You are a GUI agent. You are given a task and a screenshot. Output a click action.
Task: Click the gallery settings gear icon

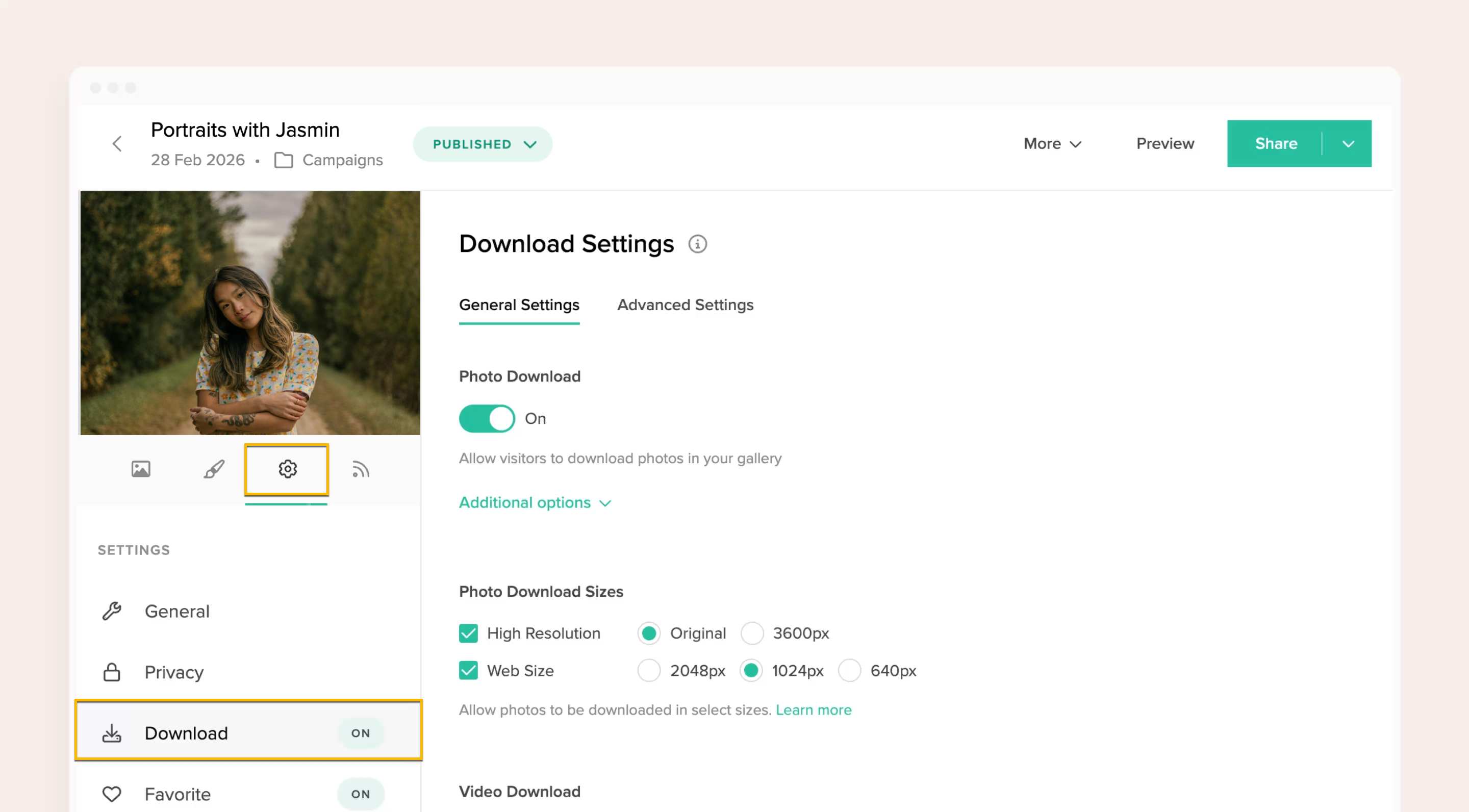click(x=287, y=469)
